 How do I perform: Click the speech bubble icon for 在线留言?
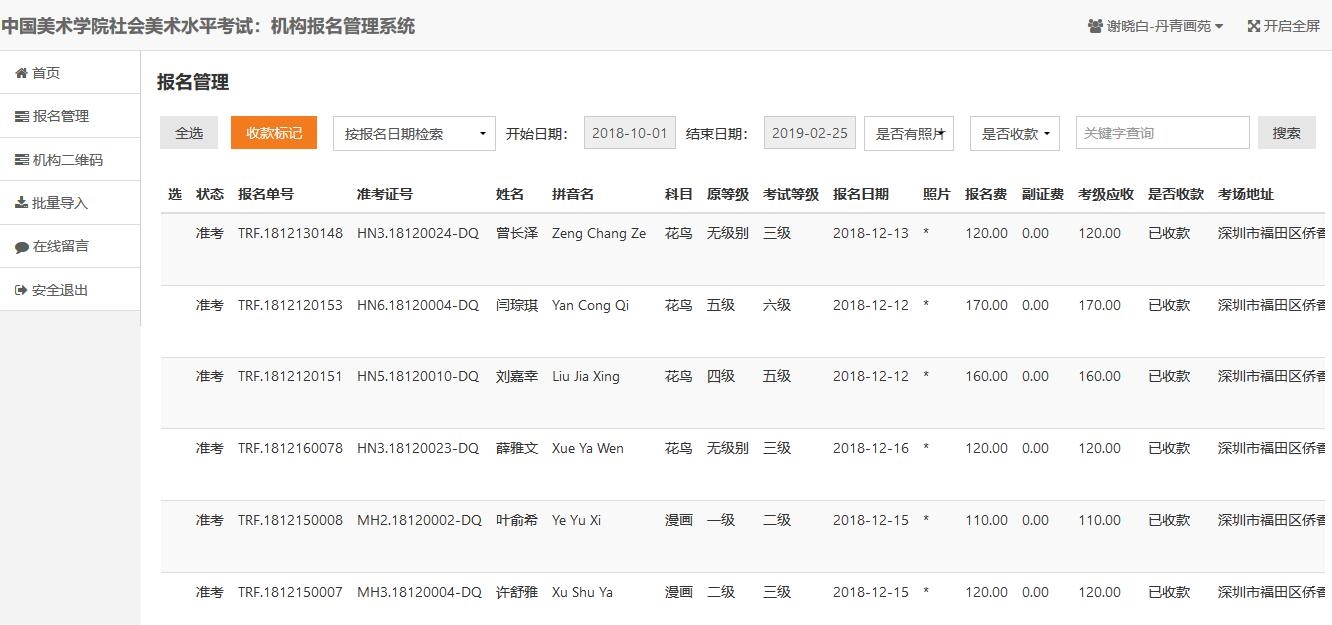(x=22, y=247)
